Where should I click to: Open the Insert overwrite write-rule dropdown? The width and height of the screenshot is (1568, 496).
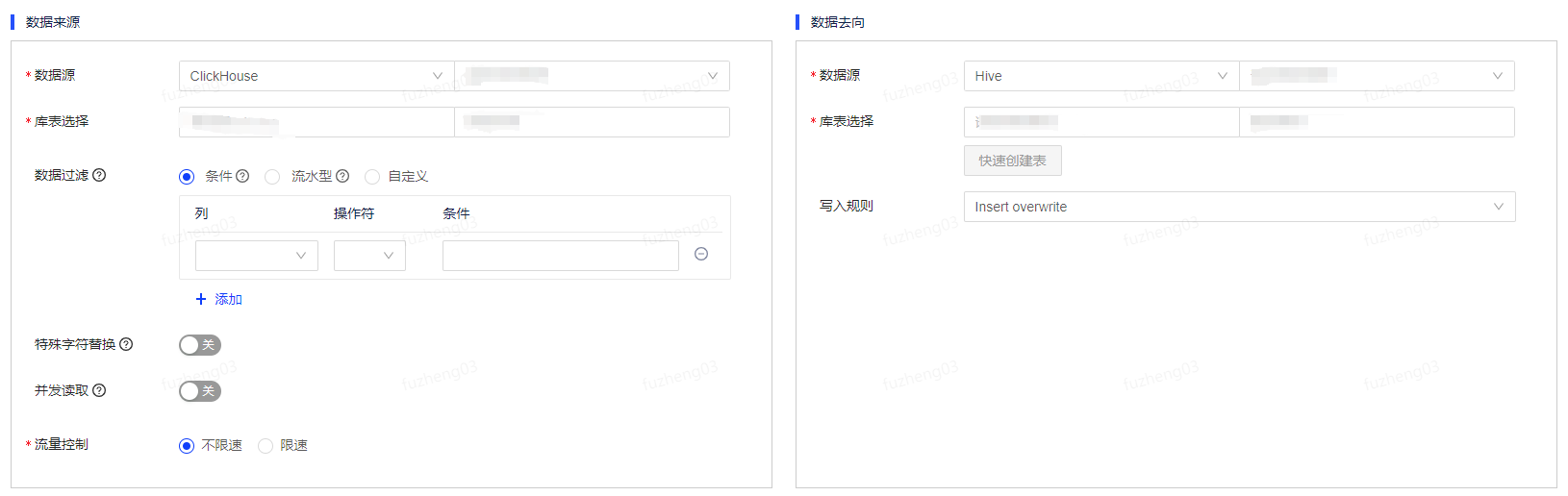tap(1239, 207)
